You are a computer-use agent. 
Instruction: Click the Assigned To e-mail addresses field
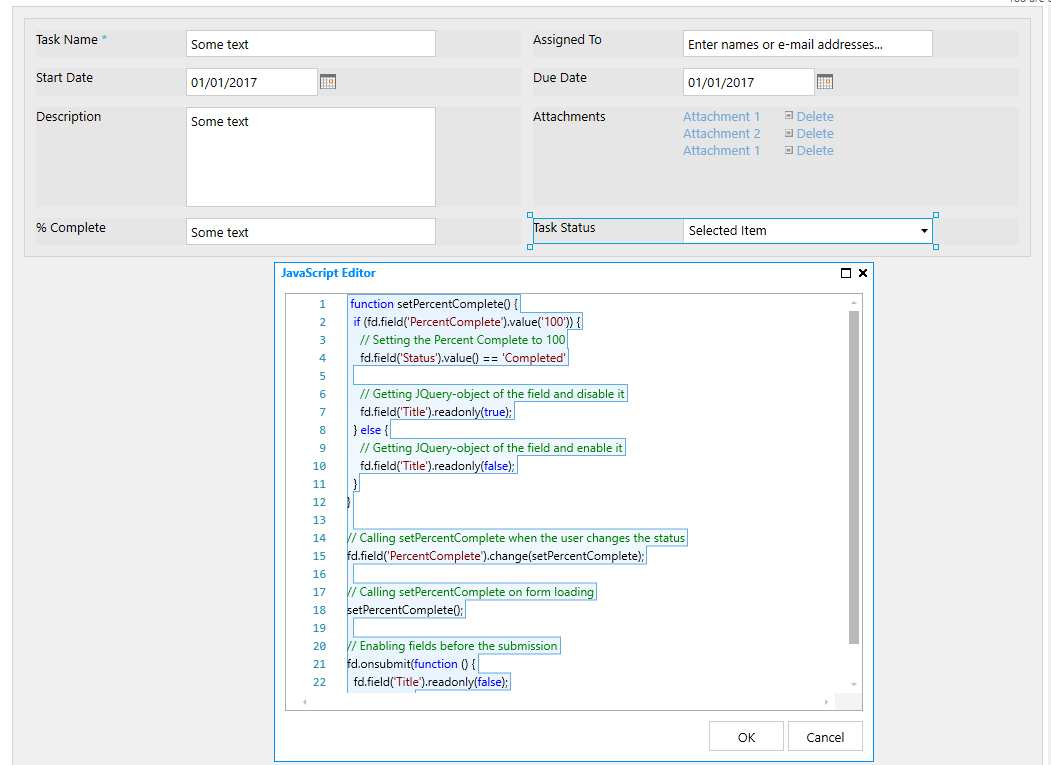(807, 43)
